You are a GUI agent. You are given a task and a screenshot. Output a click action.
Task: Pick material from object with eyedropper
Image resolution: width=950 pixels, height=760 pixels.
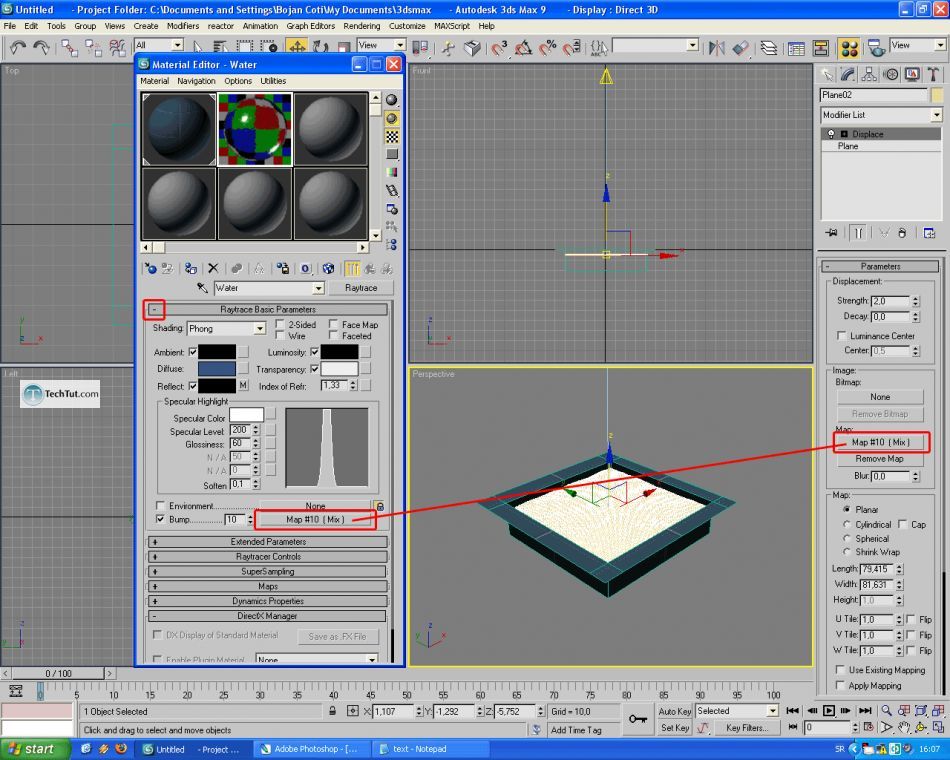[201, 288]
